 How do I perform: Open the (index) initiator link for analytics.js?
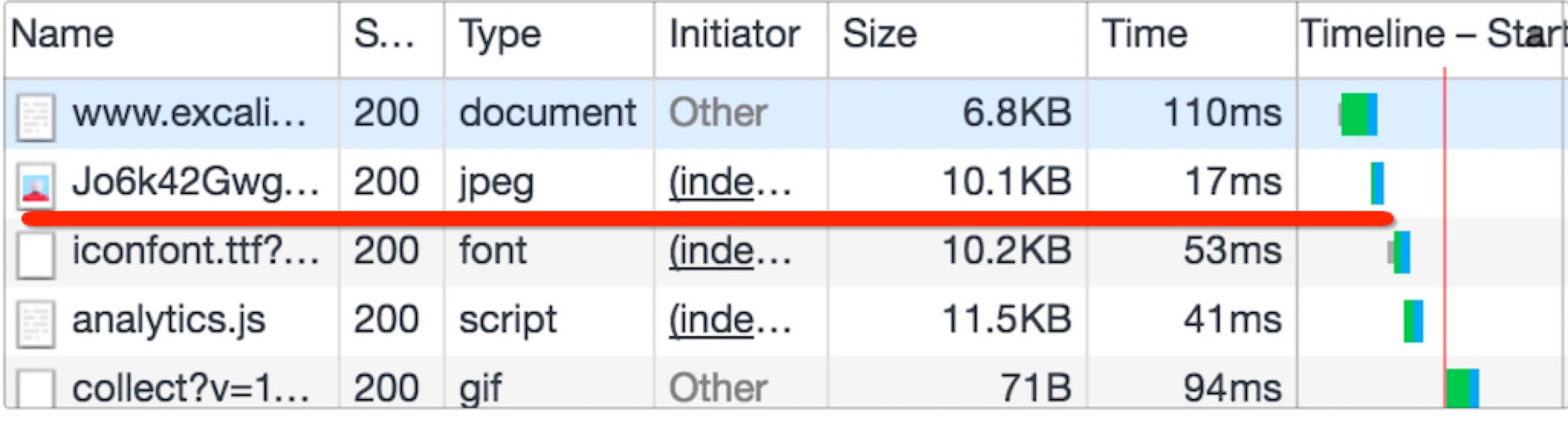(x=730, y=320)
